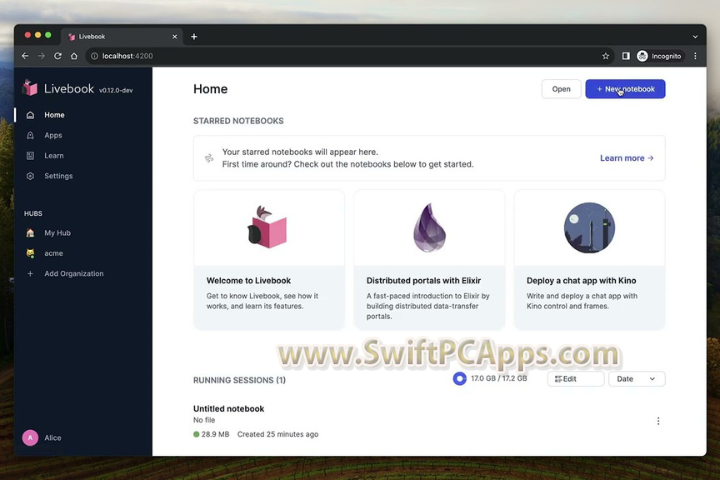Click the 'RUNNING SESSIONS (1)' heading
This screenshot has width=720, height=480.
click(239, 380)
